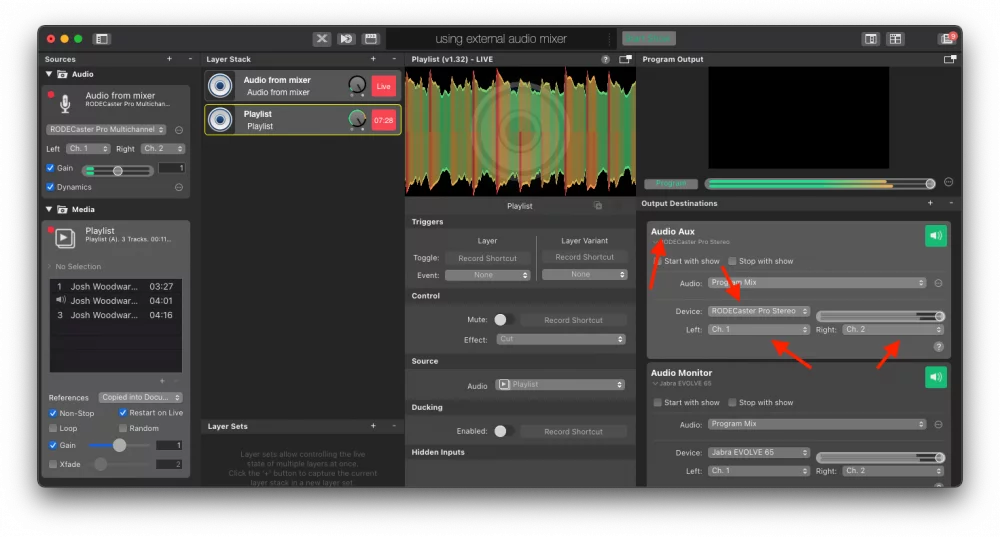Click microphone icon of Audio from mixer source
This screenshot has width=1000, height=537.
point(65,103)
